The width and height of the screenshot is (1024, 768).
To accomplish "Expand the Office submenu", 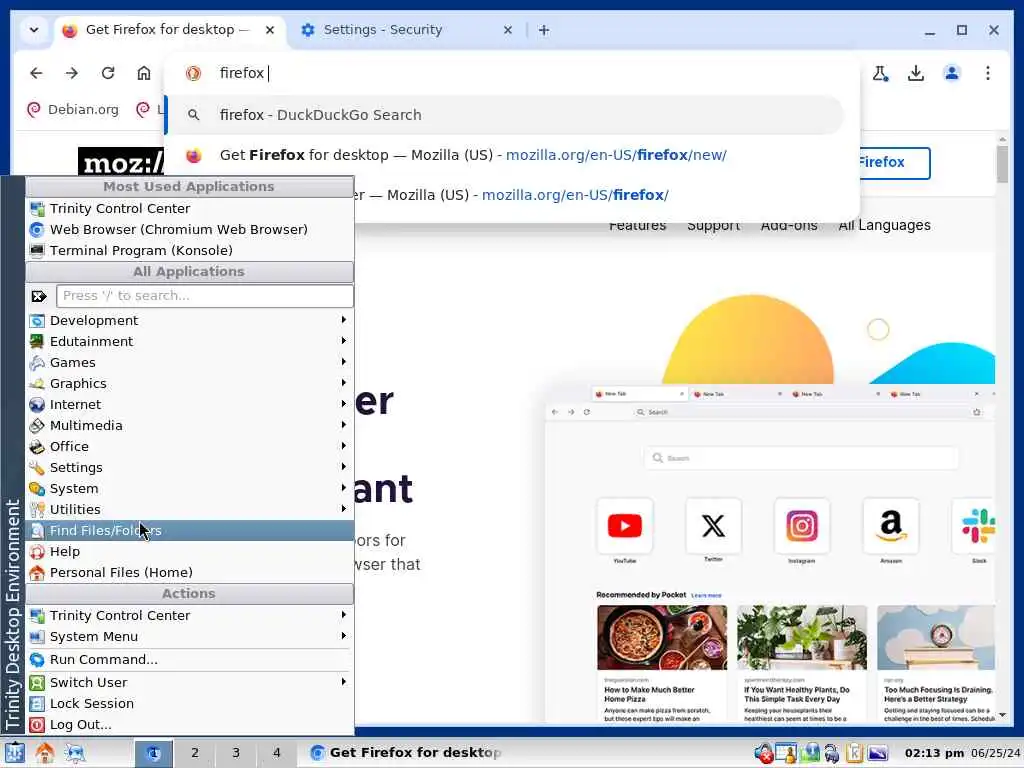I will pos(190,447).
